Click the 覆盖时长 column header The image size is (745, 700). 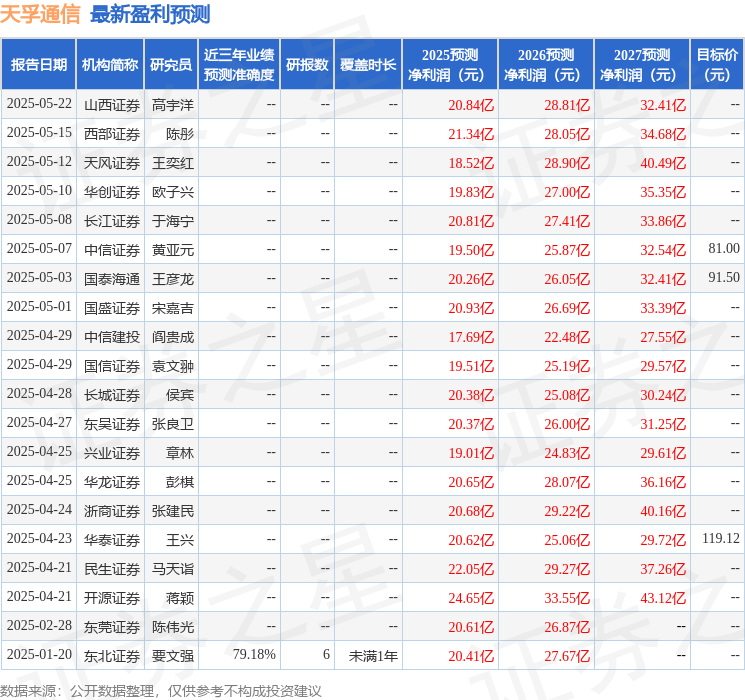368,65
